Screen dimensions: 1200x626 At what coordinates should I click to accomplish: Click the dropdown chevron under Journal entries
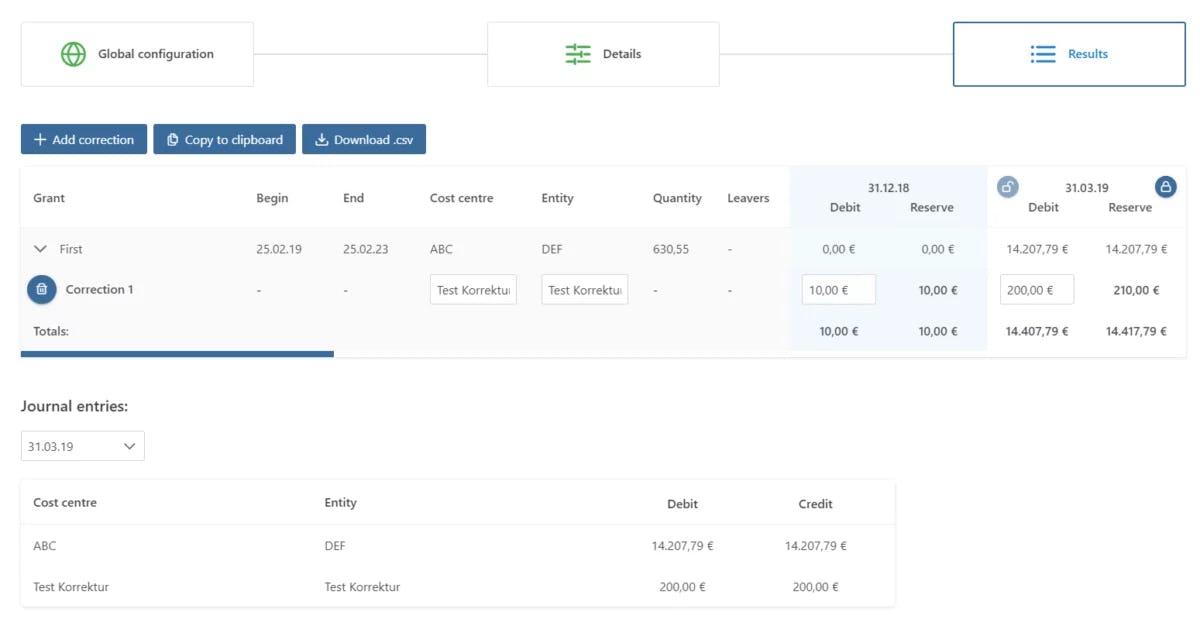click(x=129, y=445)
